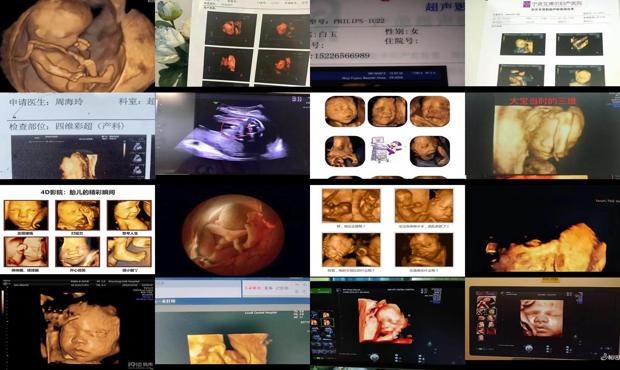
Task: Open the top-right rounded baby face thumbnail
Action: click(429, 111)
